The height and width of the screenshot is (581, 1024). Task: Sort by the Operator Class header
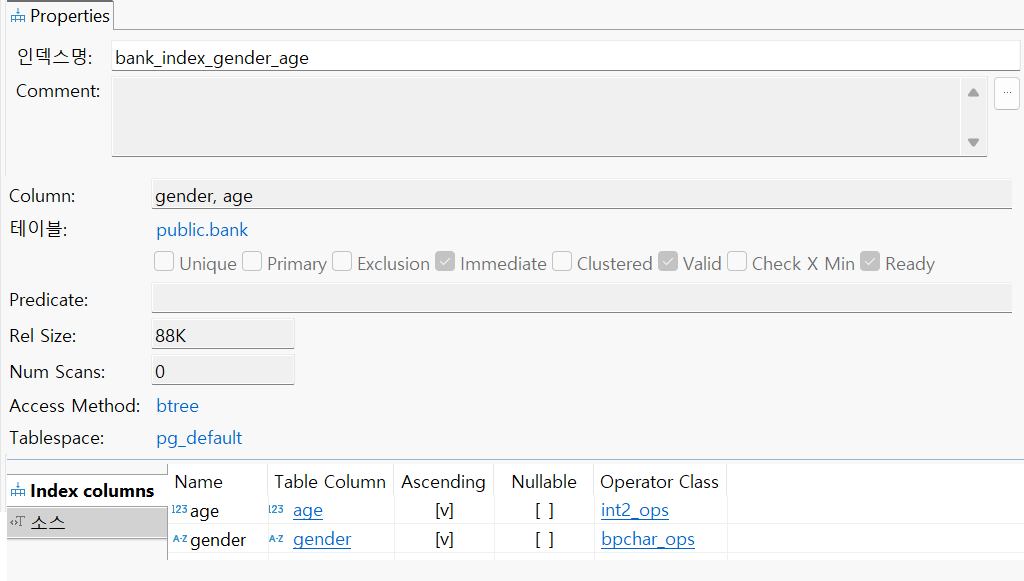(659, 482)
